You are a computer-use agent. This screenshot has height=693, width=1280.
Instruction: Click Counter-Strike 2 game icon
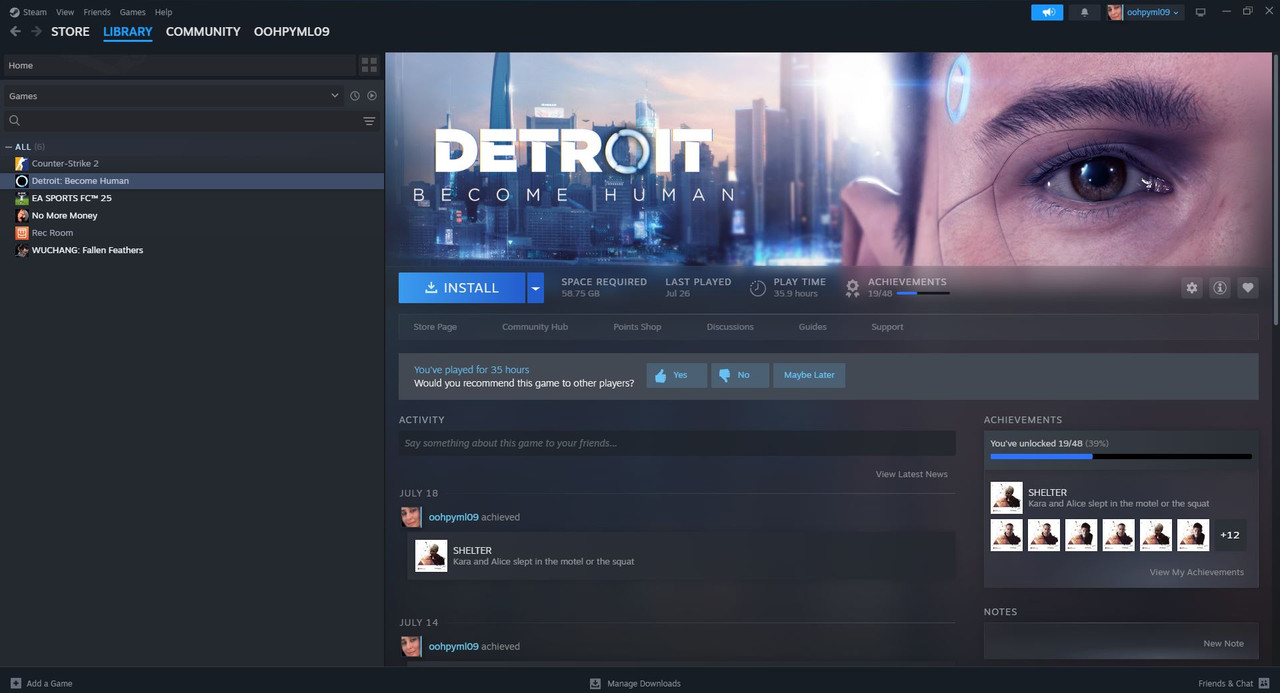[22, 163]
